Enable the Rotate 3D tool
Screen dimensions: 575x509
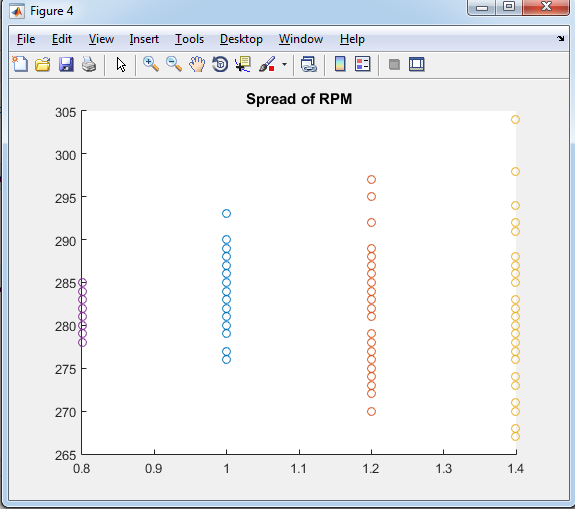tap(220, 64)
